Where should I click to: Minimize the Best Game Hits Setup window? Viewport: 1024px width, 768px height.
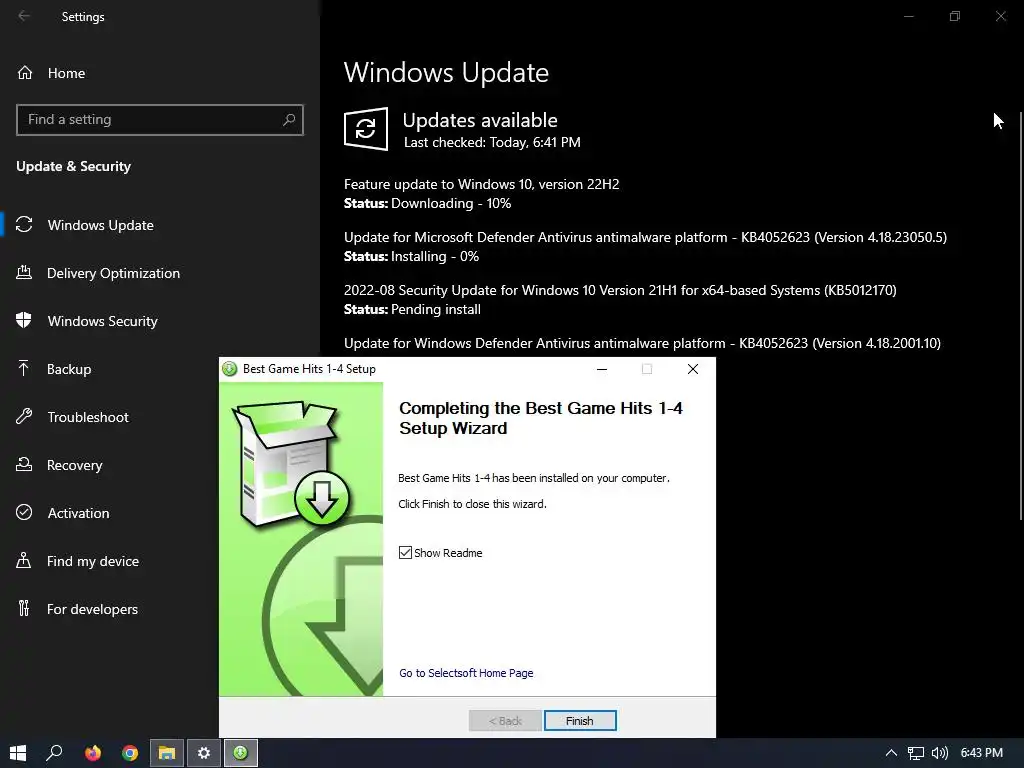602,369
